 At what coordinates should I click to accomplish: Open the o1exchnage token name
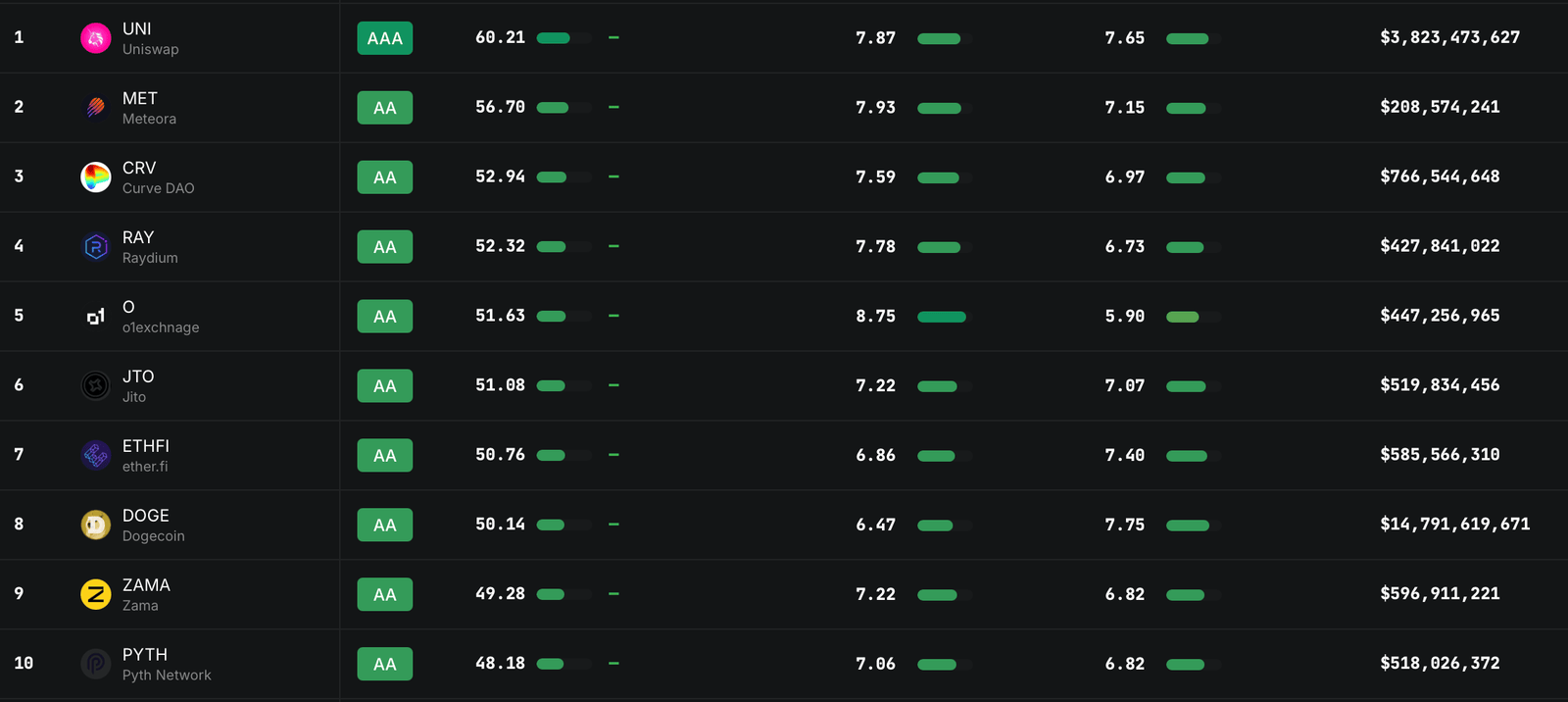(x=161, y=327)
